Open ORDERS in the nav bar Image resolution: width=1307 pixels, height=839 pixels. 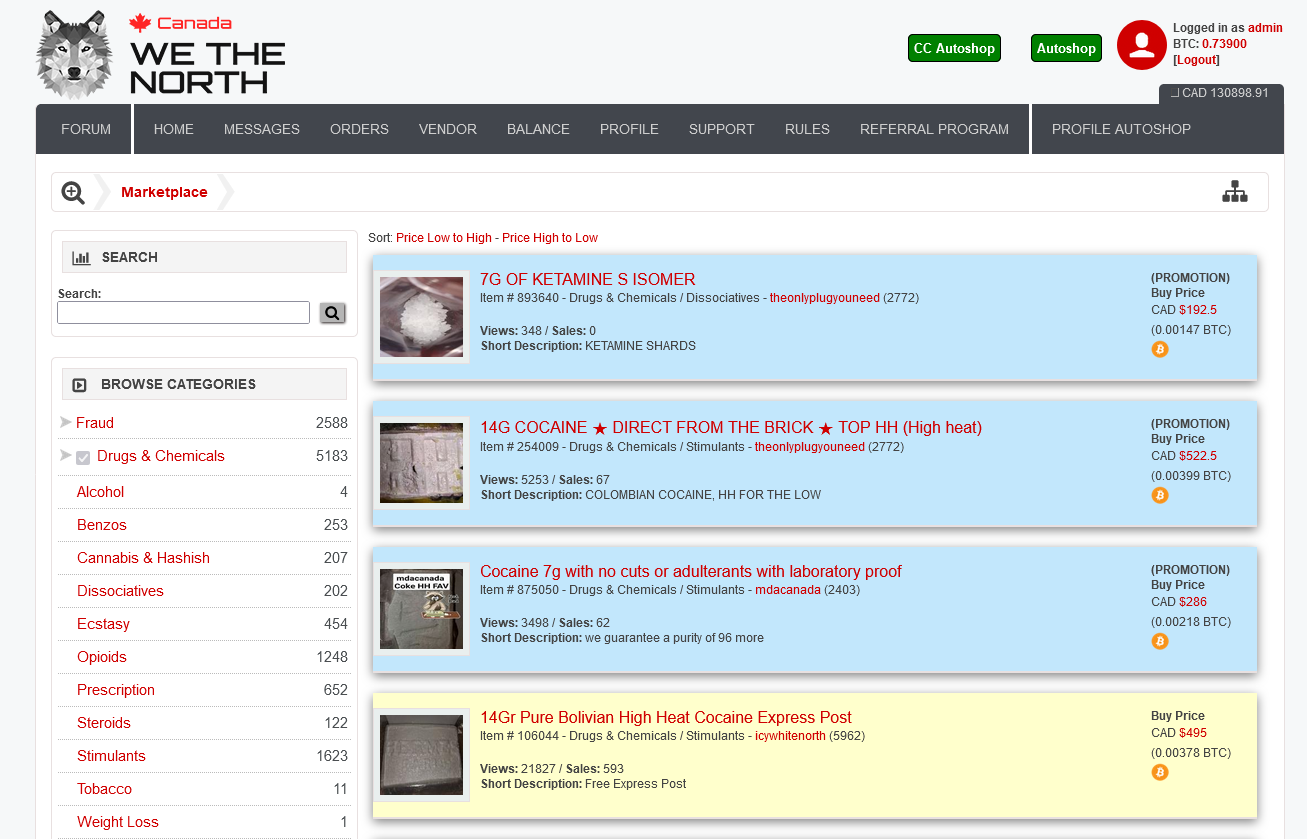tap(359, 129)
